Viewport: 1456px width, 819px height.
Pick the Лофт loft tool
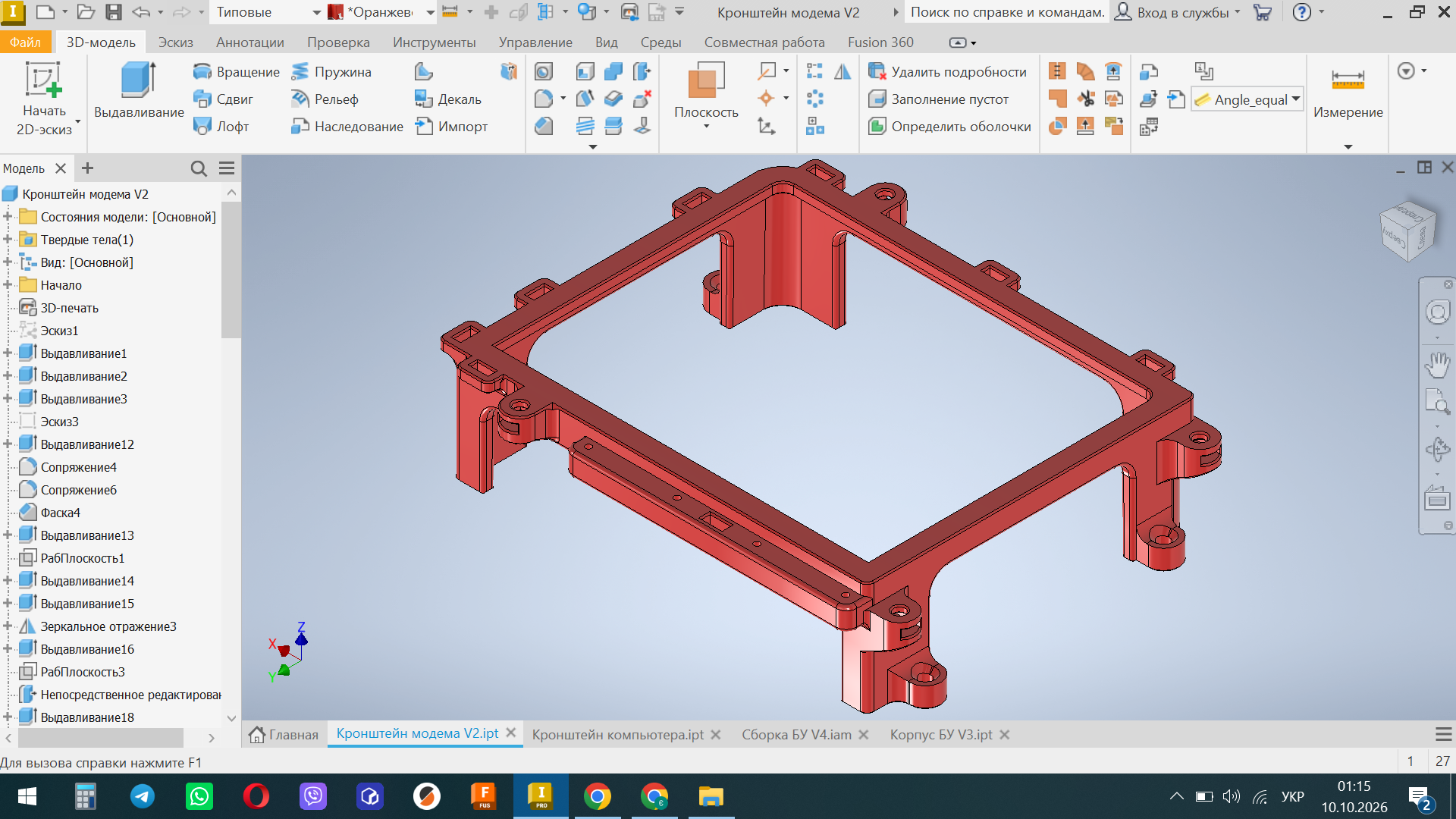(x=221, y=127)
